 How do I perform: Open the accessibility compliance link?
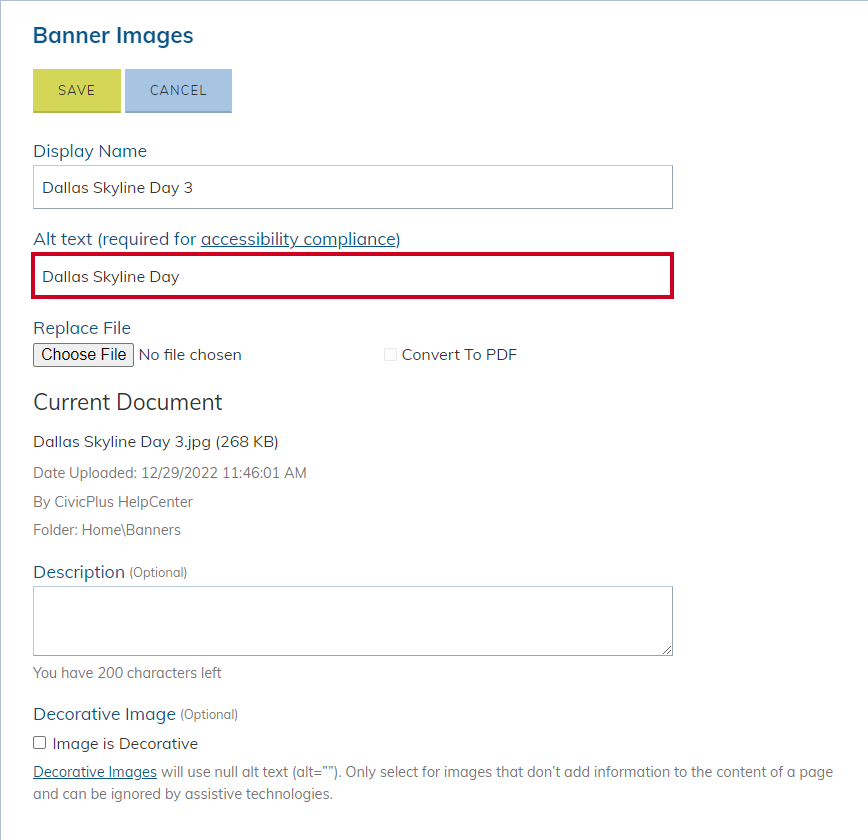click(x=299, y=239)
